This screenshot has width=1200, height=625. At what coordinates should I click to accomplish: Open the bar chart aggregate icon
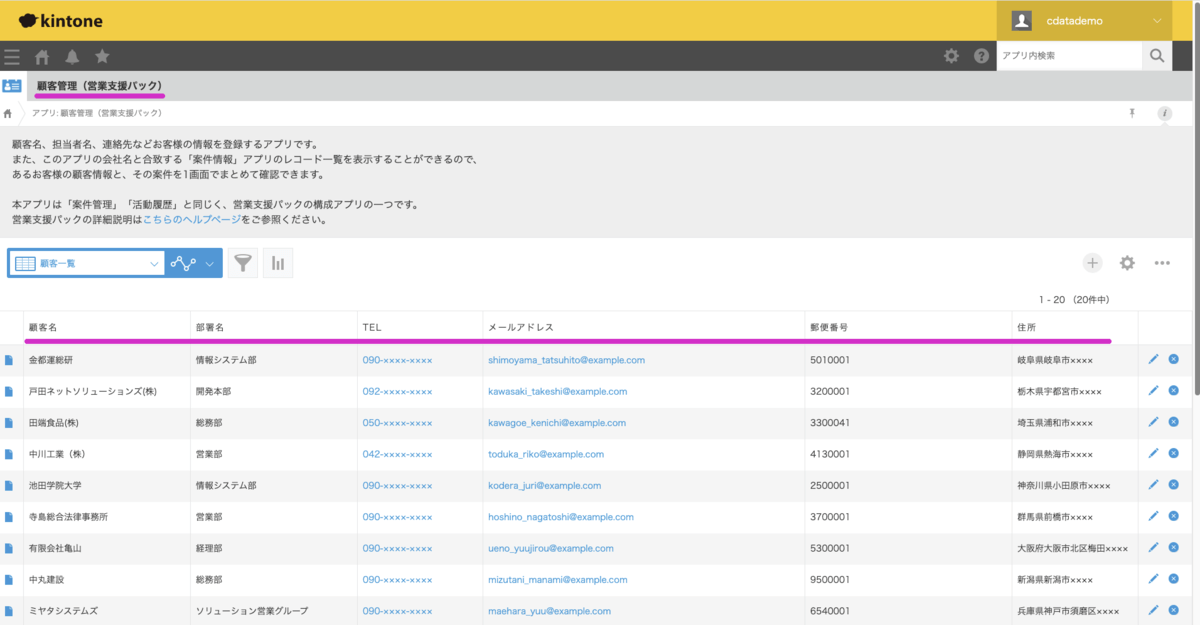pyautogui.click(x=277, y=263)
